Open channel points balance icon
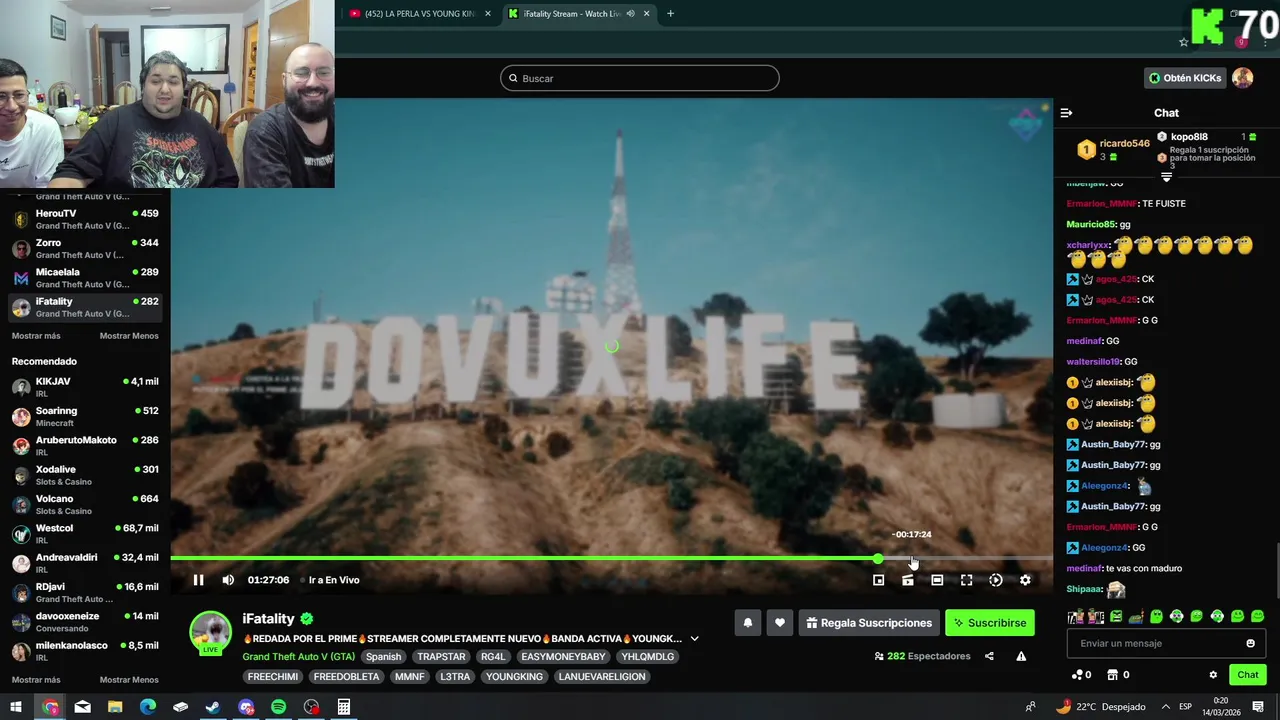 tap(1077, 675)
